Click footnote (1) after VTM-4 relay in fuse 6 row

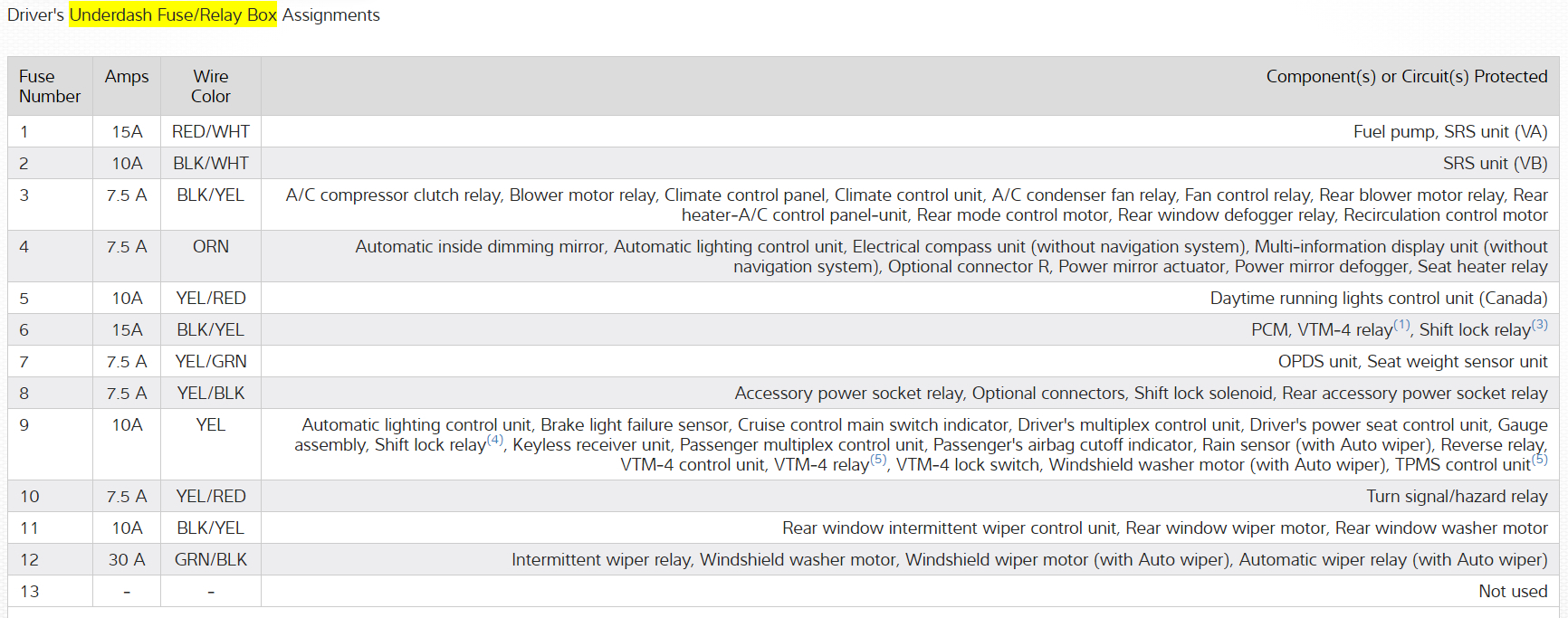[x=1401, y=325]
